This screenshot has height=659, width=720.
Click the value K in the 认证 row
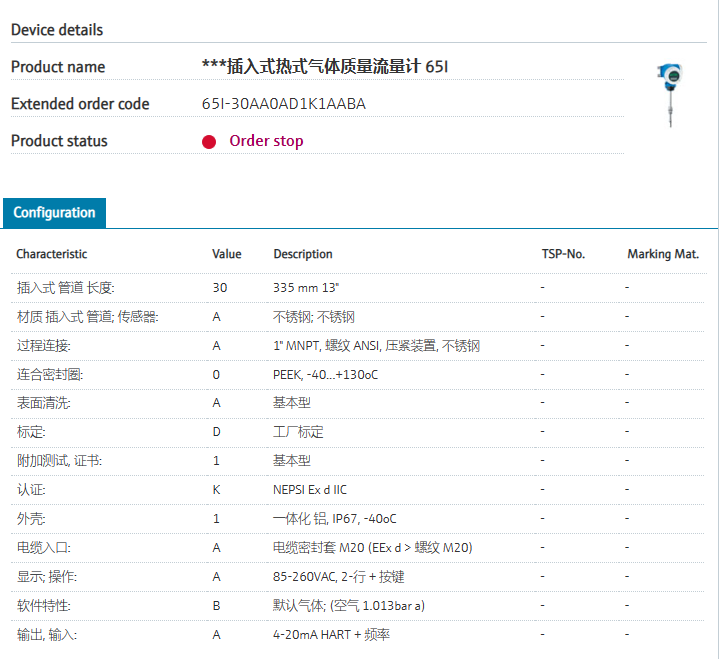216,490
